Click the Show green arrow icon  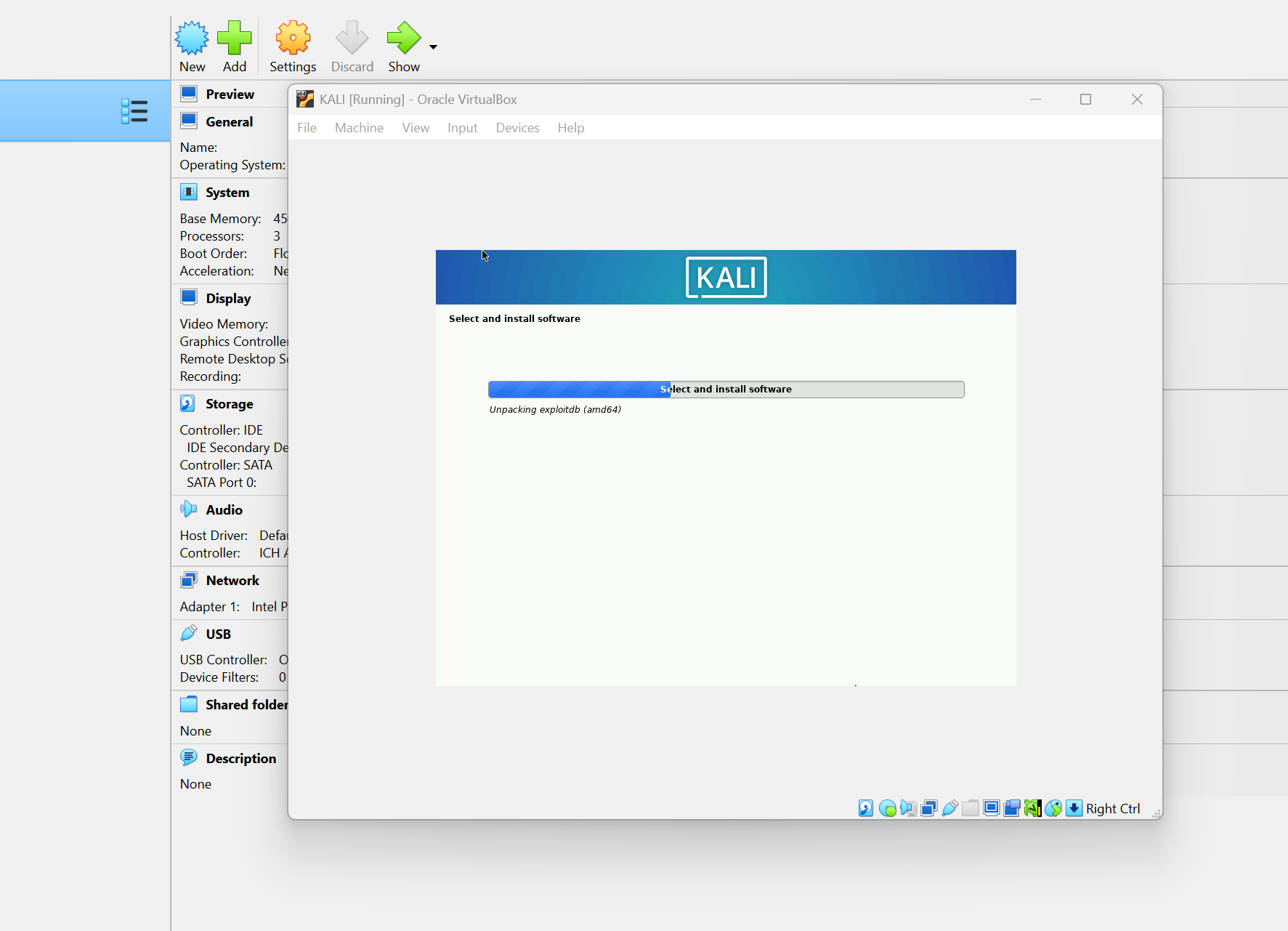point(404,38)
